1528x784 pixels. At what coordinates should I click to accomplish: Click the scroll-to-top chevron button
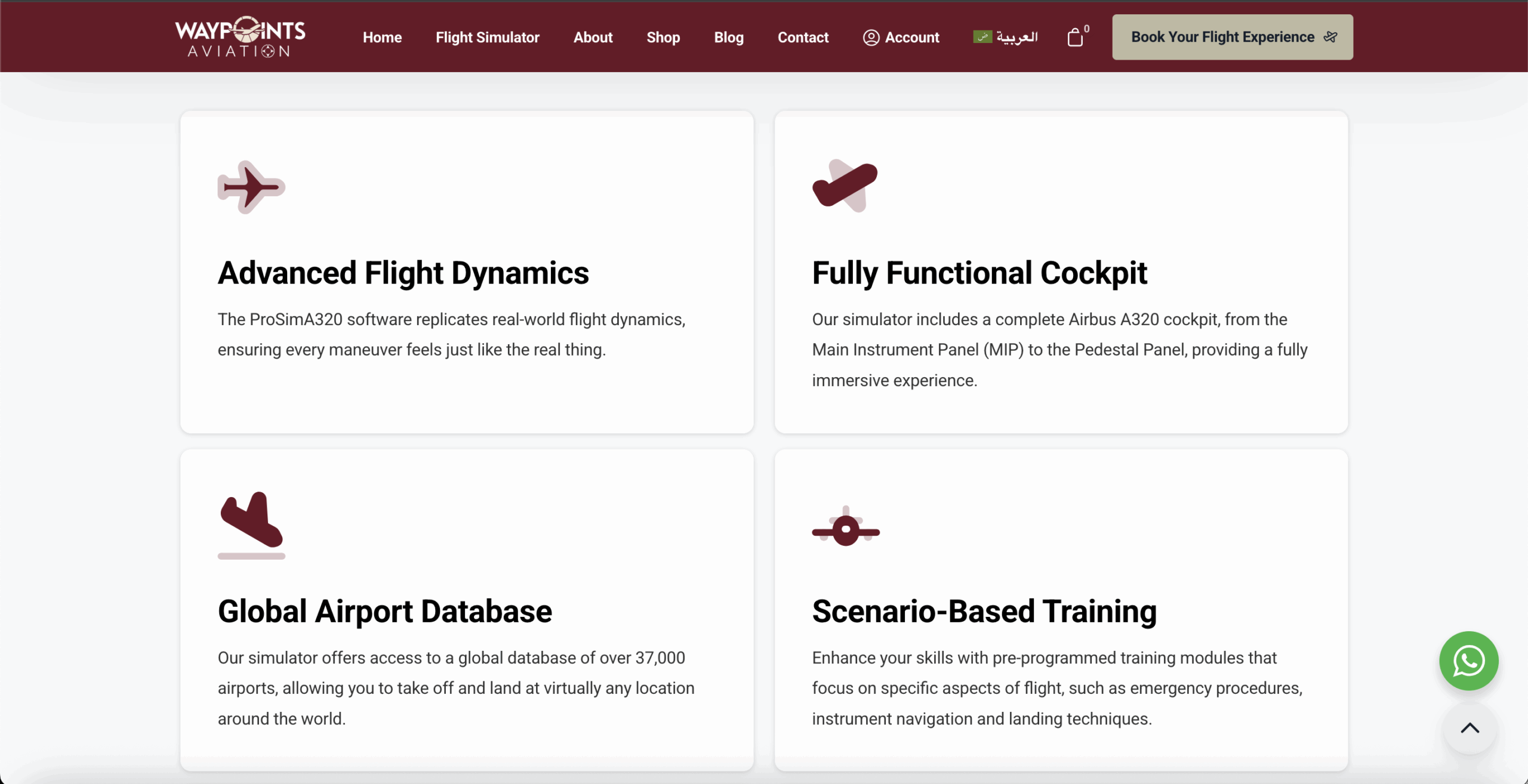pos(1470,728)
